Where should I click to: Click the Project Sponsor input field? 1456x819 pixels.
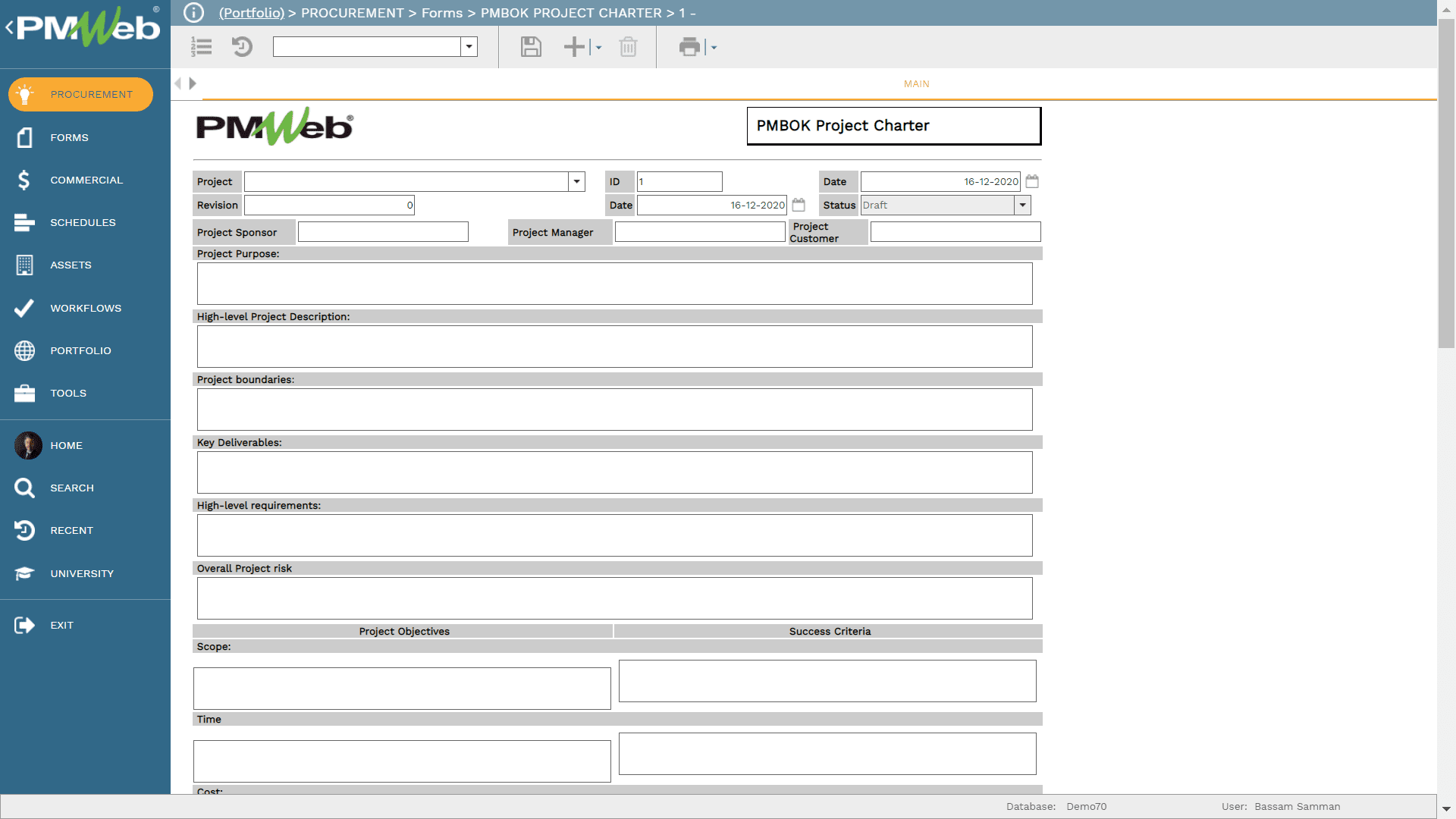click(383, 232)
